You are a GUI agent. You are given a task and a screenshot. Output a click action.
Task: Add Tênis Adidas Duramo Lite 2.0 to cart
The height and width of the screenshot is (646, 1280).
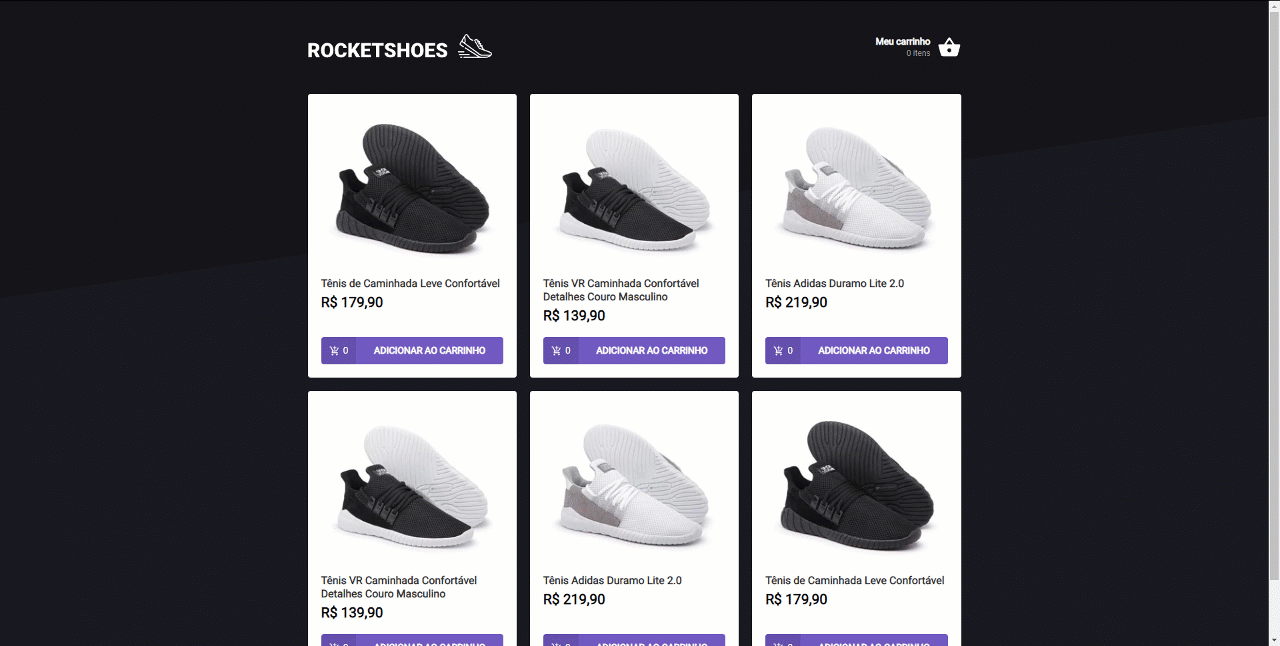click(x=876, y=350)
